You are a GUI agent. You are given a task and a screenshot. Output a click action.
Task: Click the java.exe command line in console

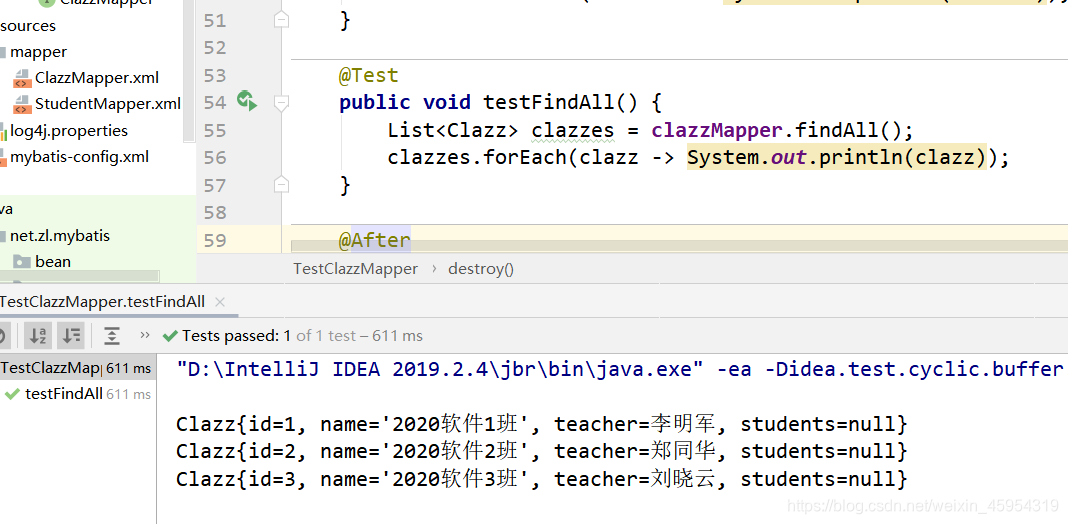pos(620,369)
